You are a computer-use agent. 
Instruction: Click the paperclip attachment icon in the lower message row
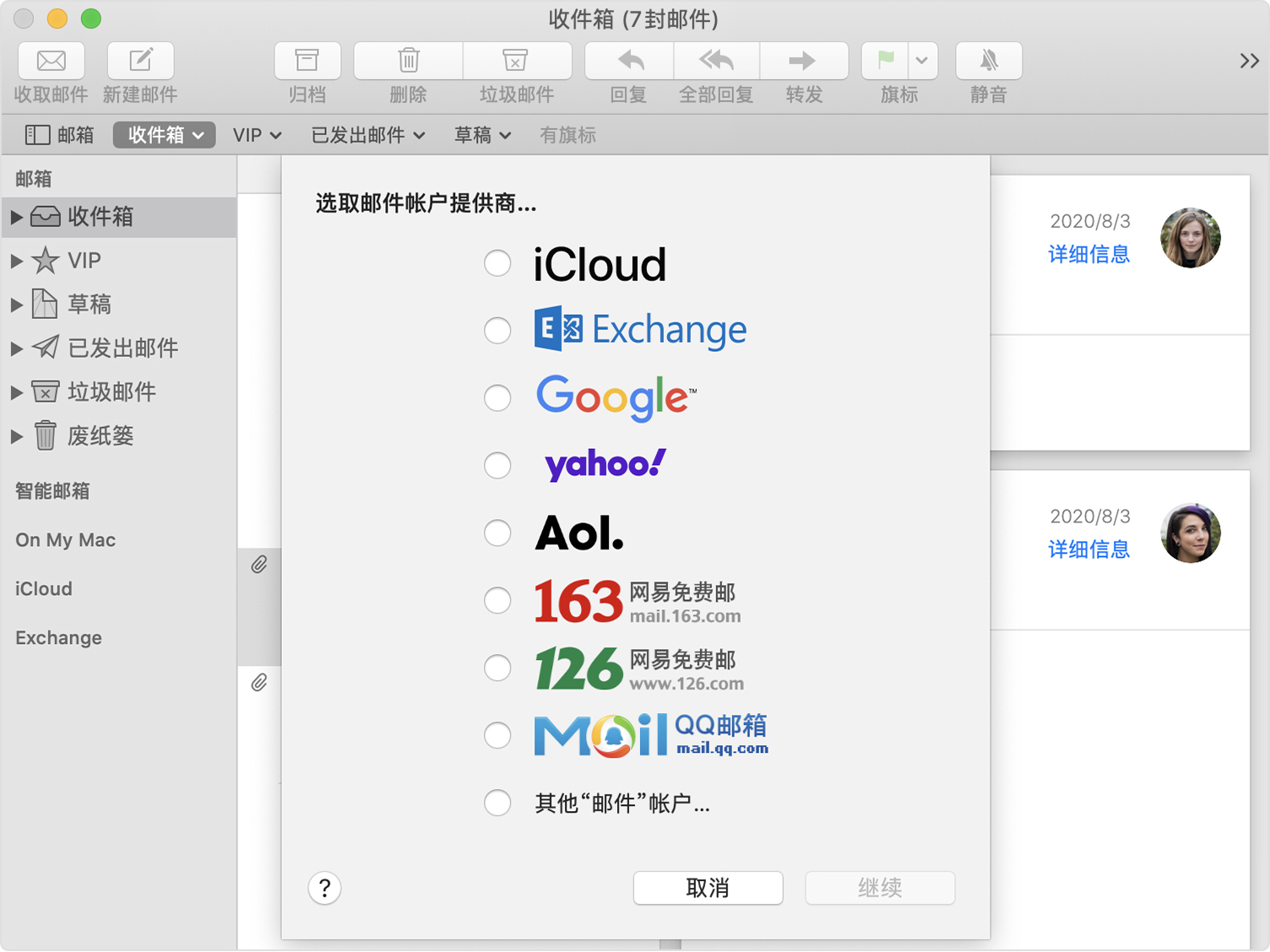[259, 682]
